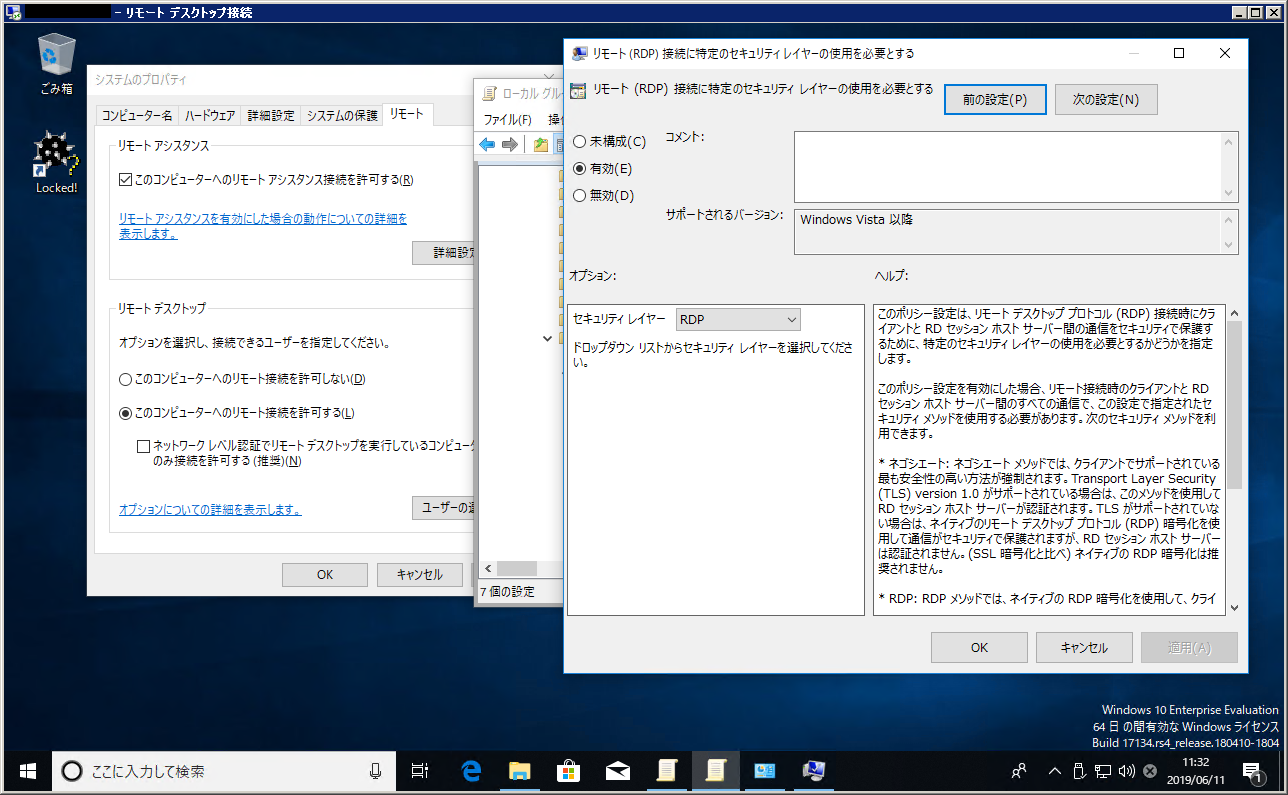Launch Microsoft Edge from the taskbar

471,771
